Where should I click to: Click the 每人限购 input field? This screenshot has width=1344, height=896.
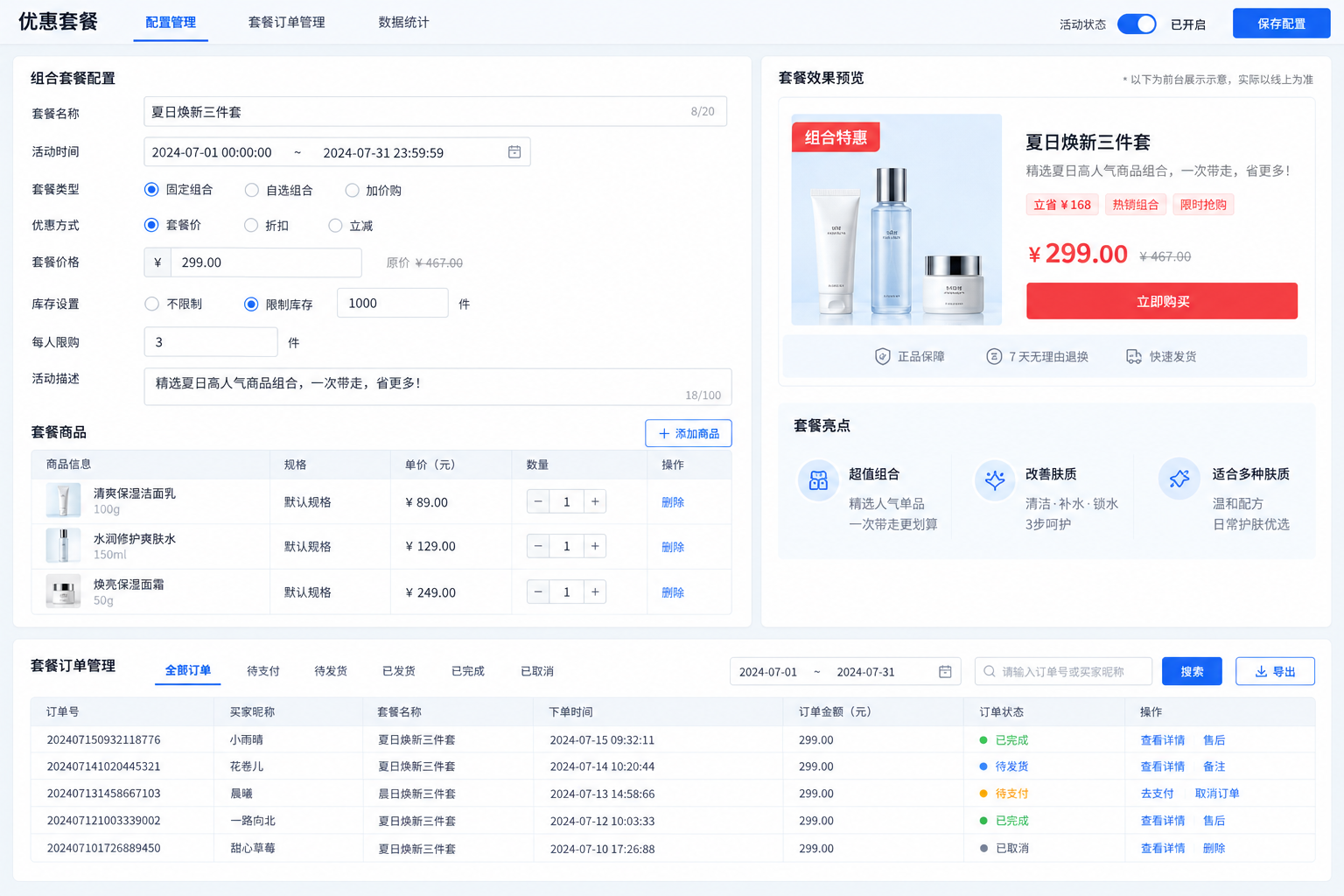click(x=211, y=342)
